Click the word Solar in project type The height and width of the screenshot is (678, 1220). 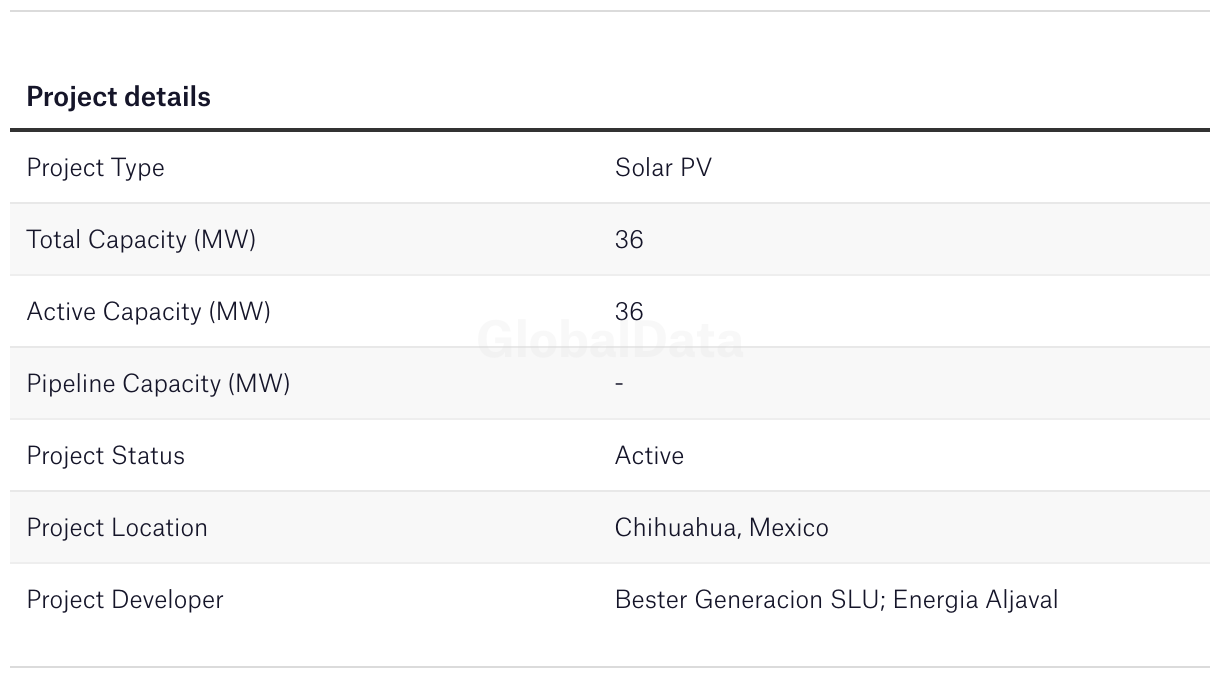pyautogui.click(x=643, y=168)
